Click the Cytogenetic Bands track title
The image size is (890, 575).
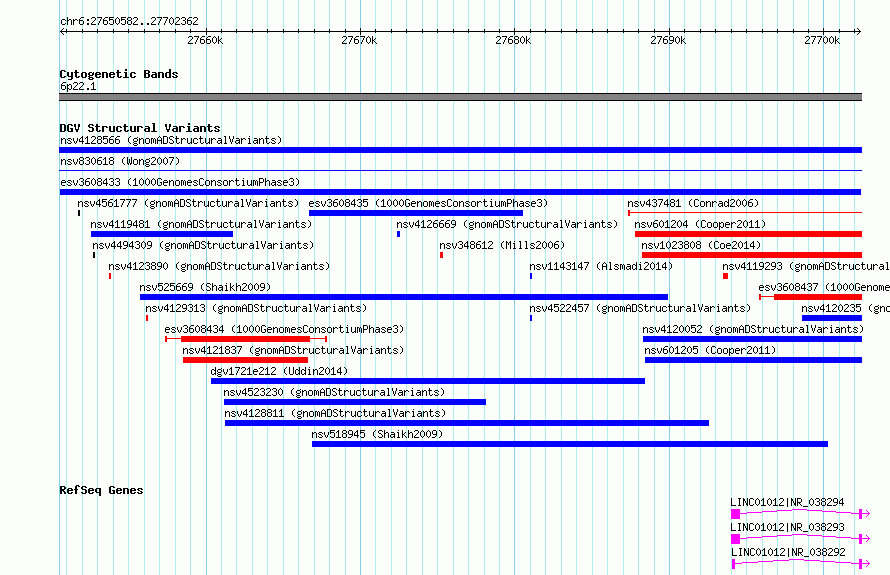pos(119,74)
